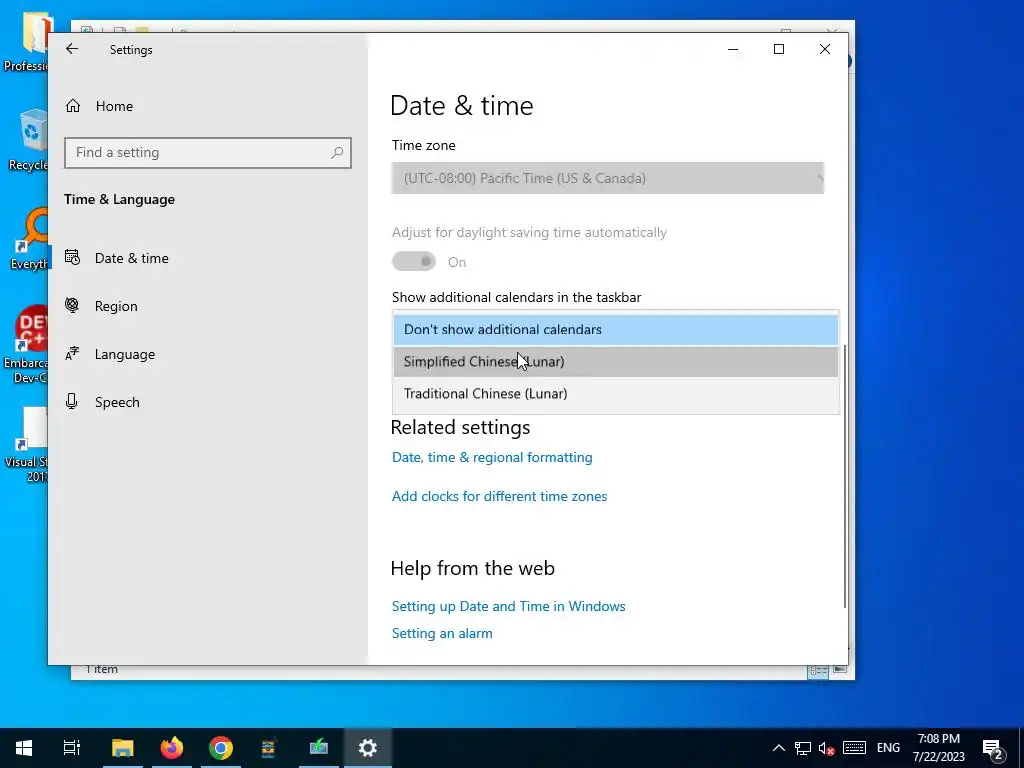Screen dimensions: 1024x768
Task: Click the Settings page vertical scrollbar
Action: pos(844,477)
